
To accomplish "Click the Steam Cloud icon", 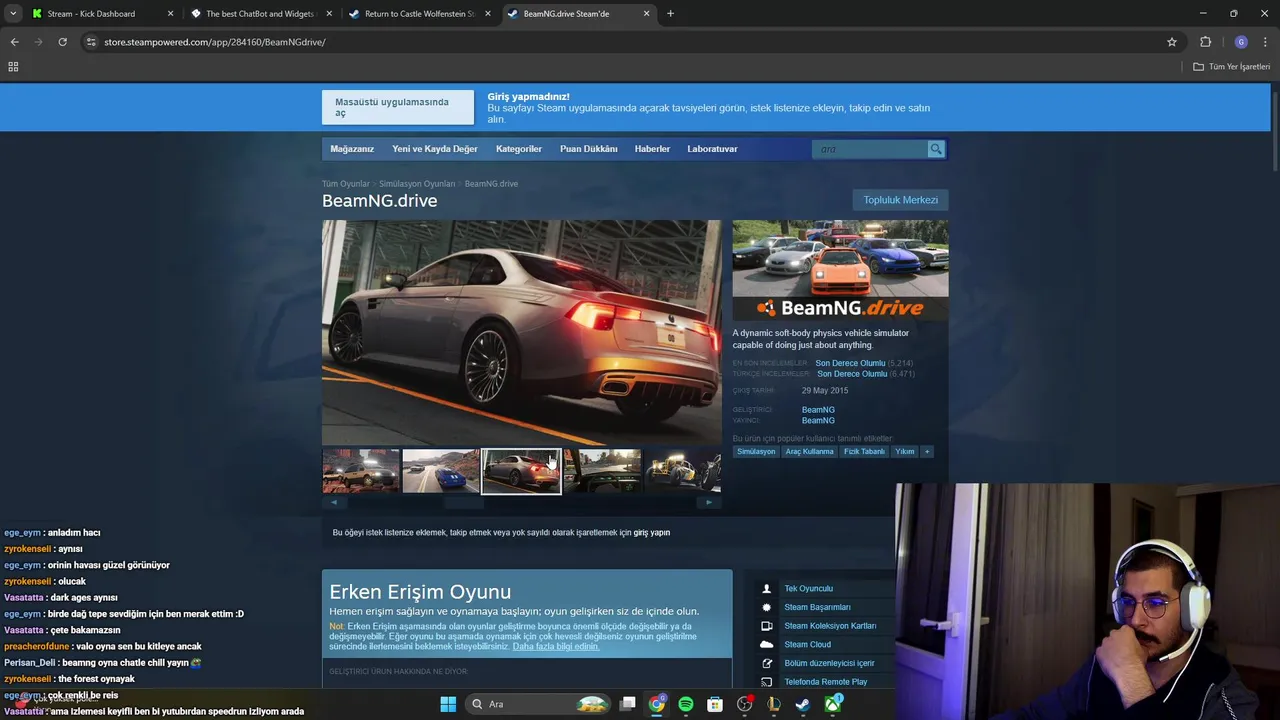I will coord(767,645).
